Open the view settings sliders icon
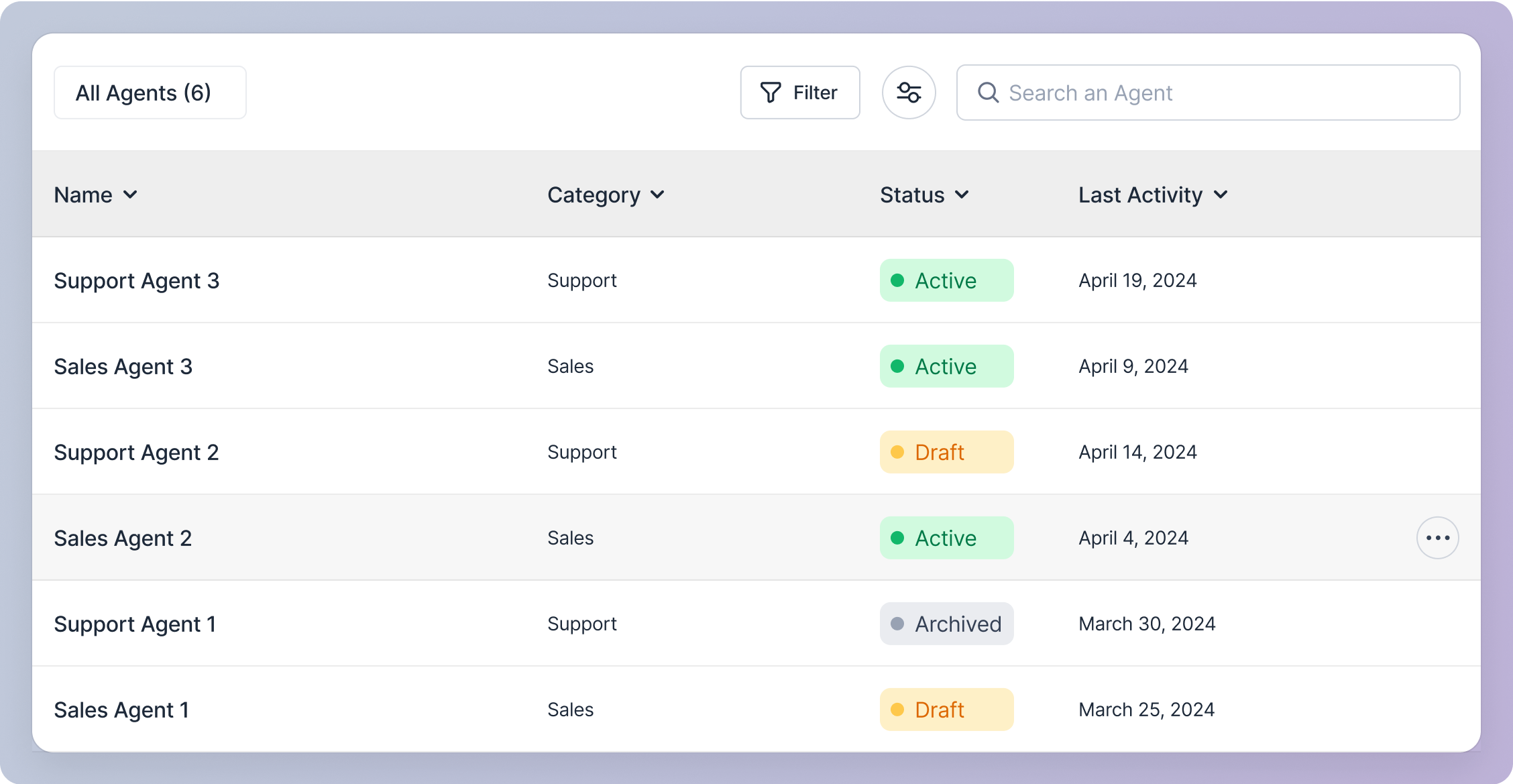 pos(909,93)
